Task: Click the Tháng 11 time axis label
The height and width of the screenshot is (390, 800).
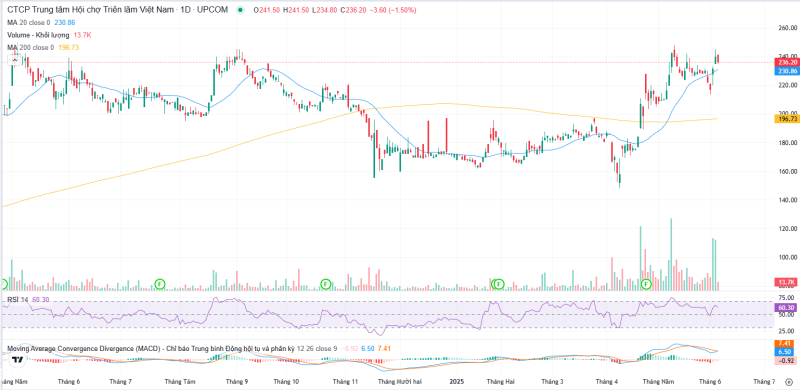Action: coord(345,381)
